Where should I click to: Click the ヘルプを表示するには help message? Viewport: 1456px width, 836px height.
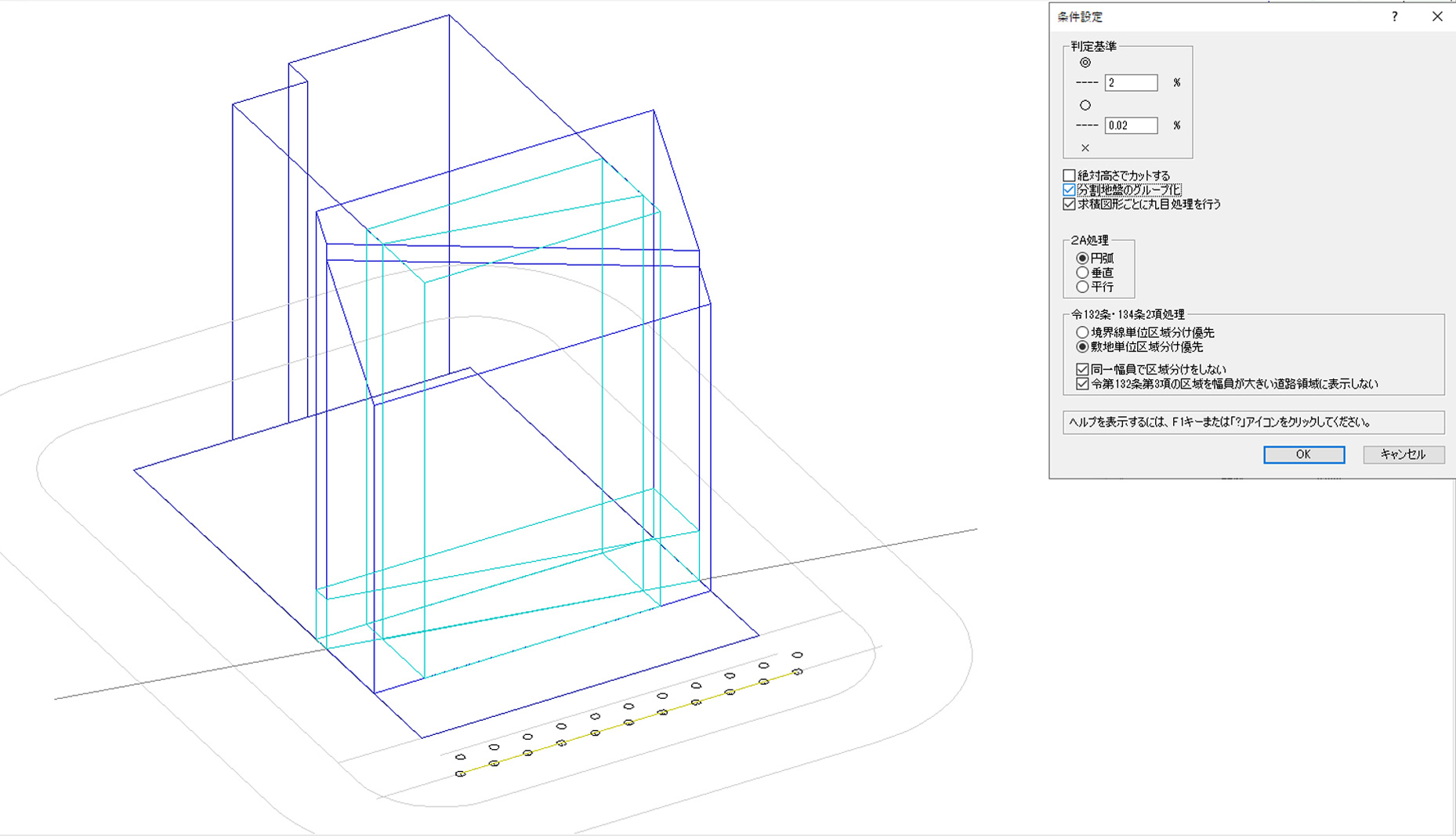(x=1220, y=422)
